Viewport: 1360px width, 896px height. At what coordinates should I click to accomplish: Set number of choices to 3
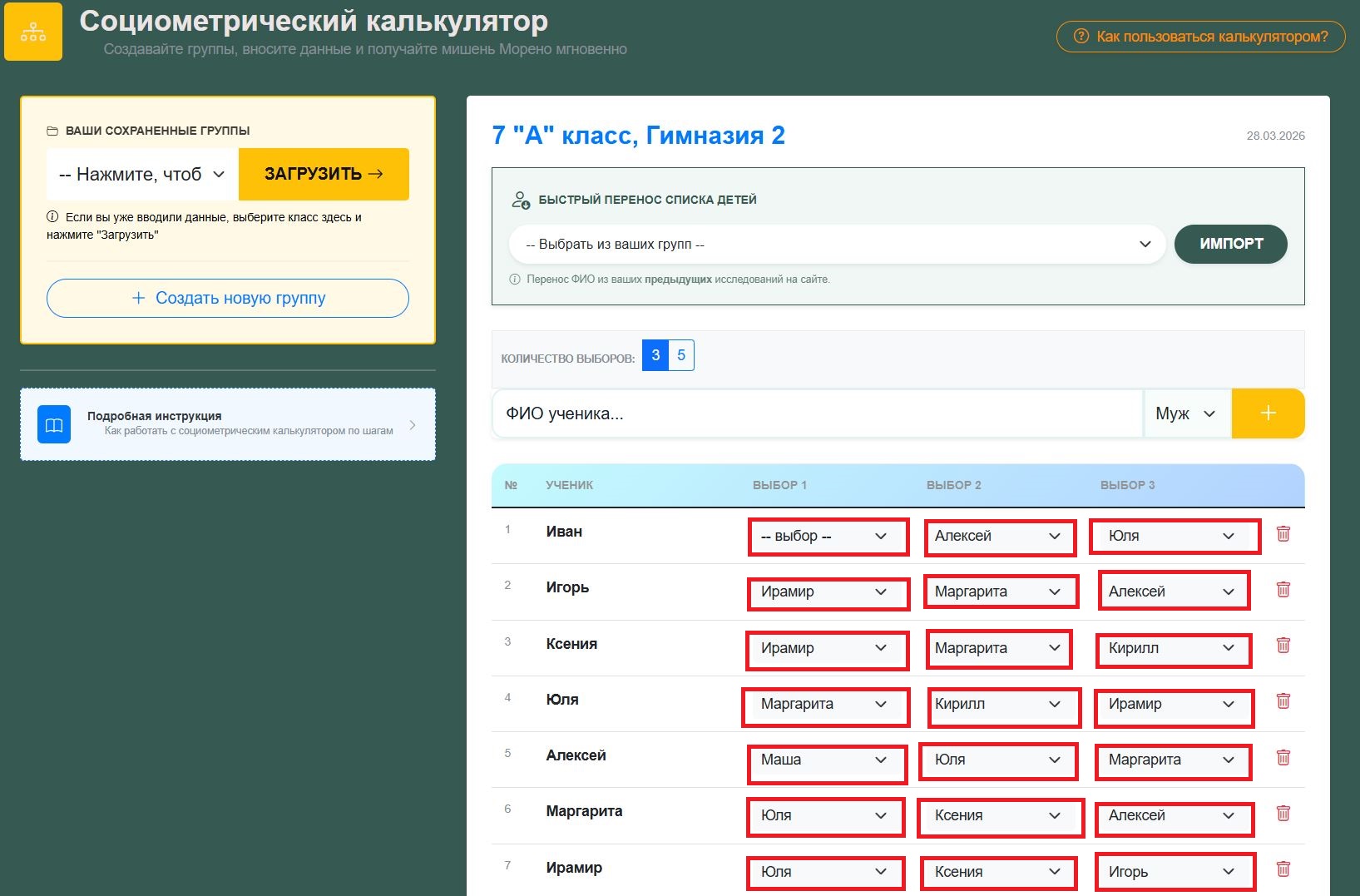pyautogui.click(x=655, y=355)
